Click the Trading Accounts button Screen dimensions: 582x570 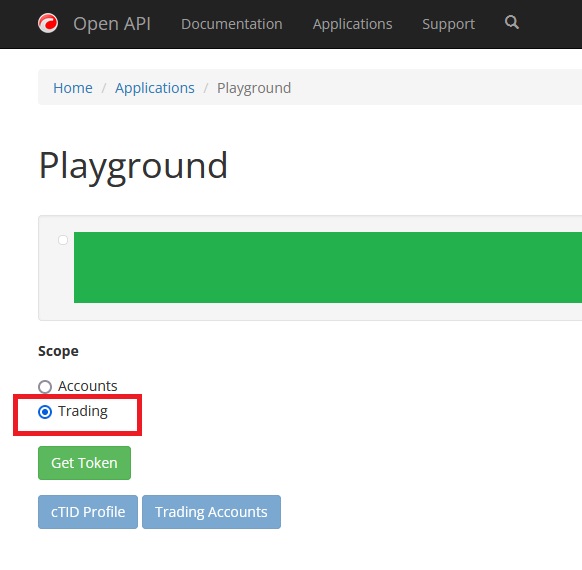point(211,512)
